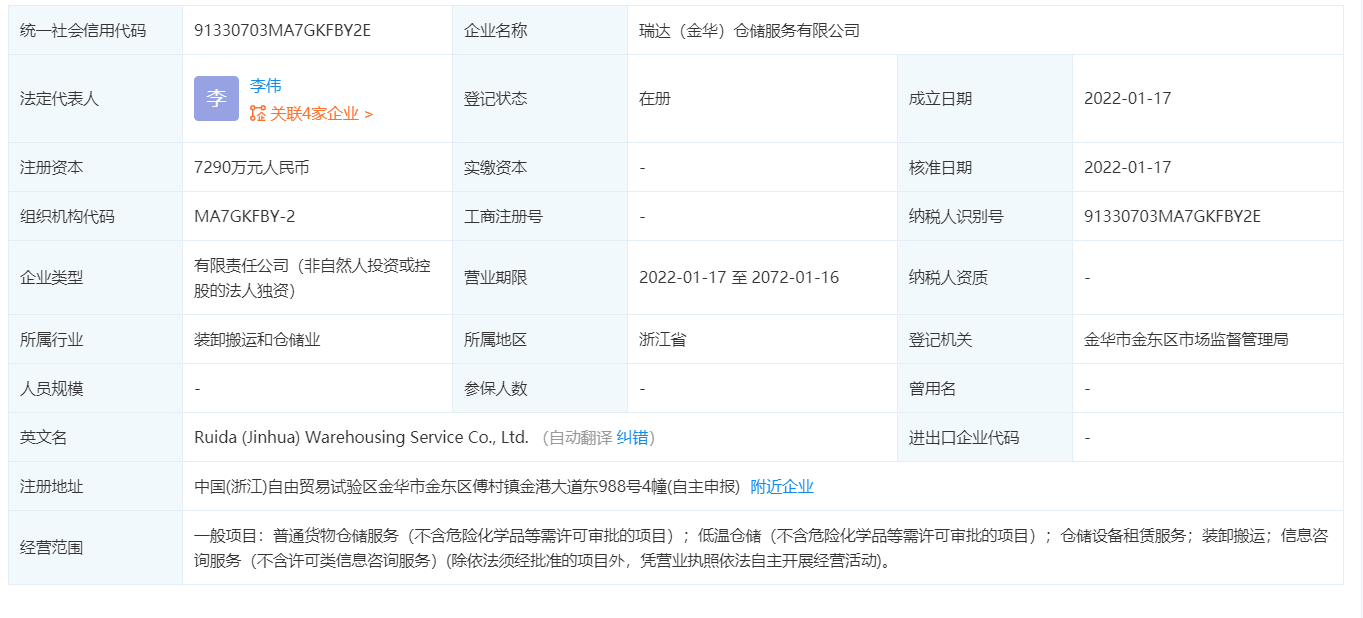
Task: Click the 进出口企业代码 label cell
Action: pos(985,437)
